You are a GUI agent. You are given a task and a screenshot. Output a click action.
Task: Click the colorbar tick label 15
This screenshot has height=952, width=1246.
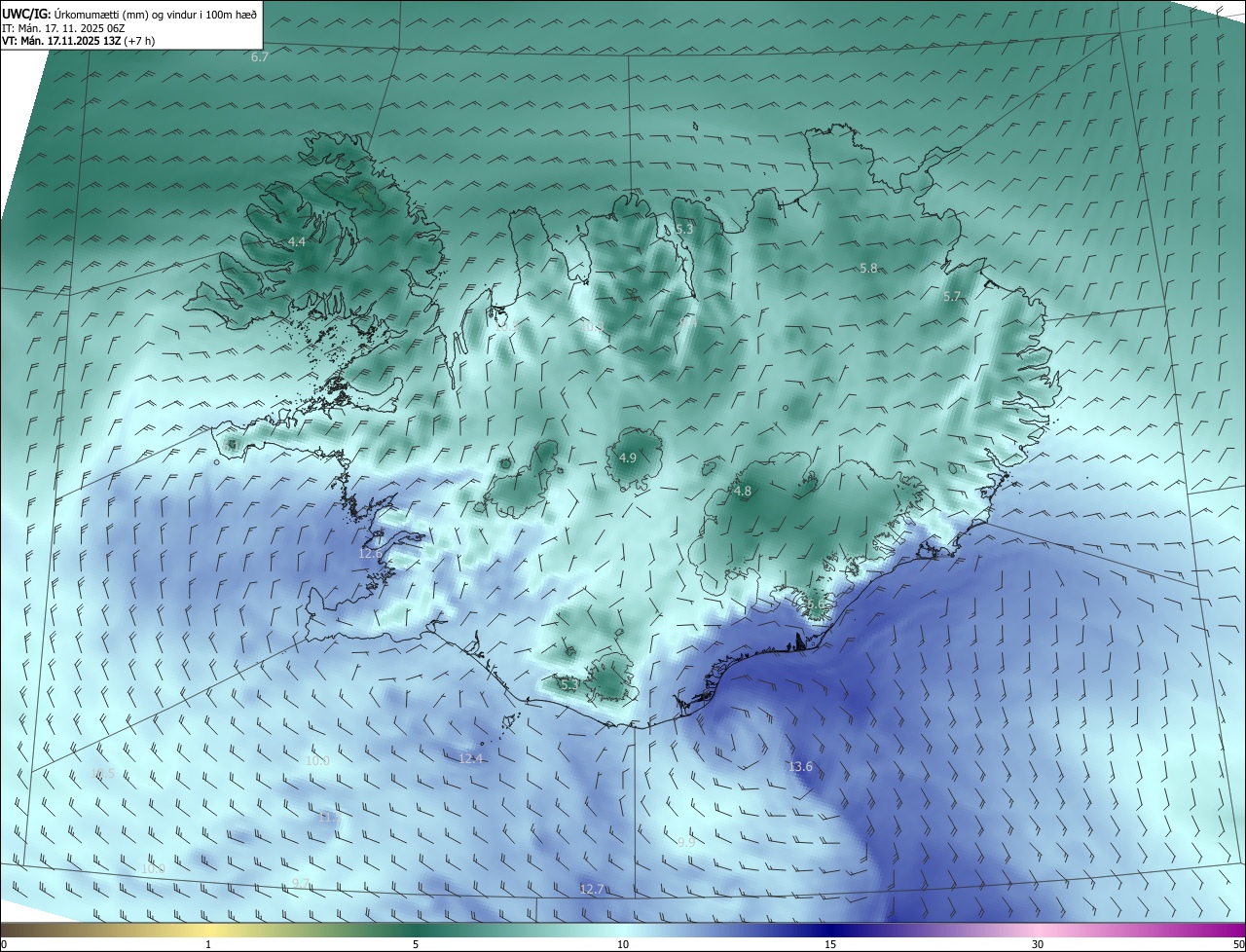click(830, 944)
